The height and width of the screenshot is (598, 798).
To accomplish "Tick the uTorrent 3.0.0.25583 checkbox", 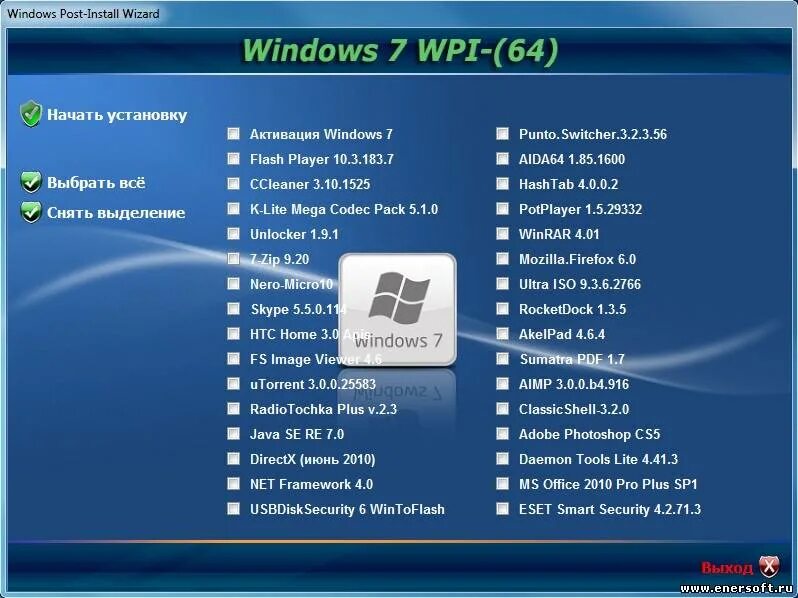I will tap(234, 384).
